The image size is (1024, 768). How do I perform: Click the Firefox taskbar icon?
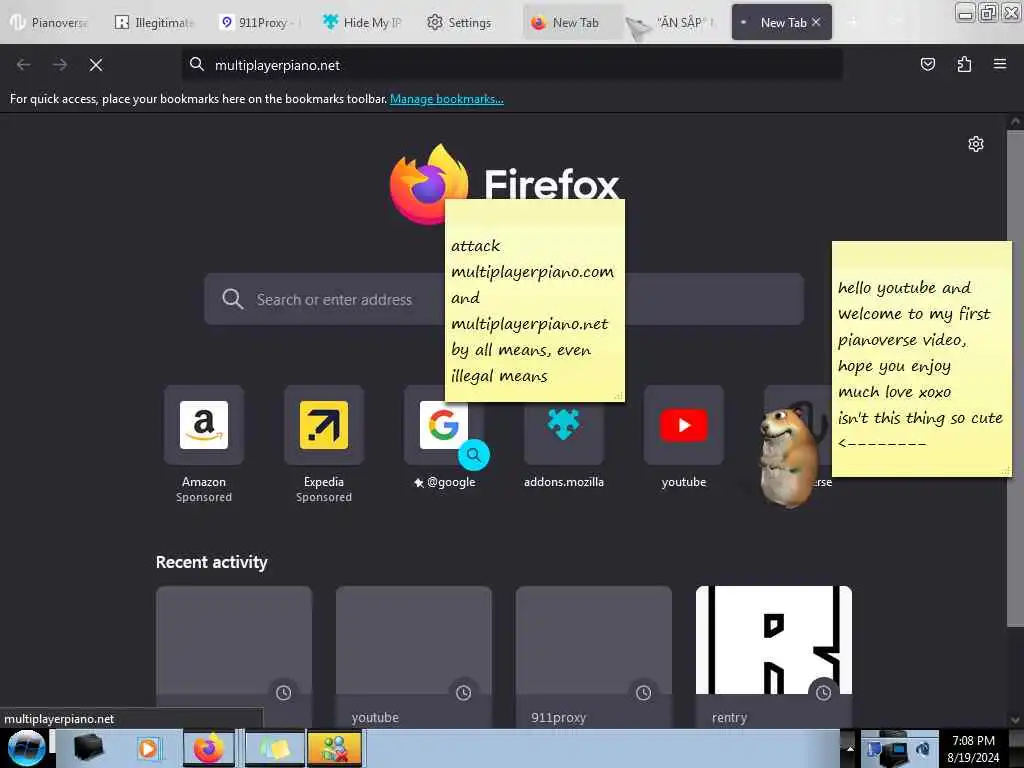(208, 748)
